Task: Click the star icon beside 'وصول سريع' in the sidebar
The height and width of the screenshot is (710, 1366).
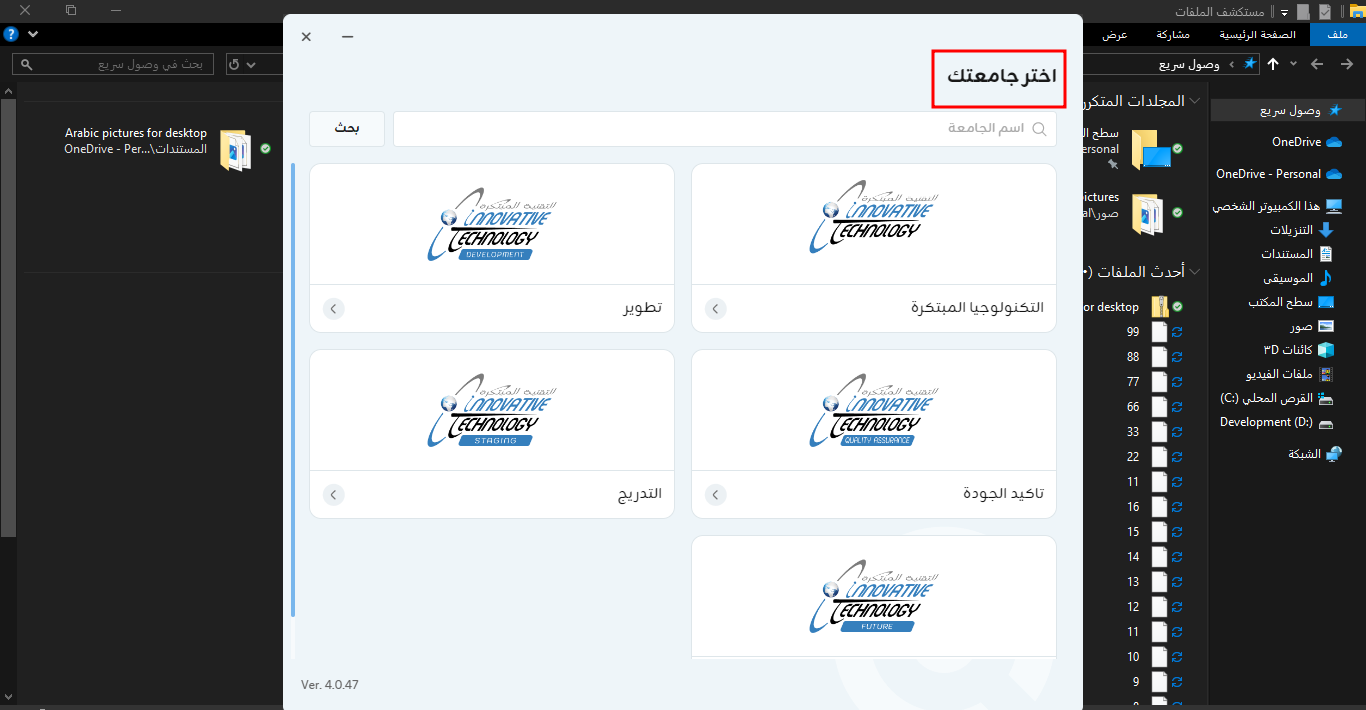Action: [1334, 110]
